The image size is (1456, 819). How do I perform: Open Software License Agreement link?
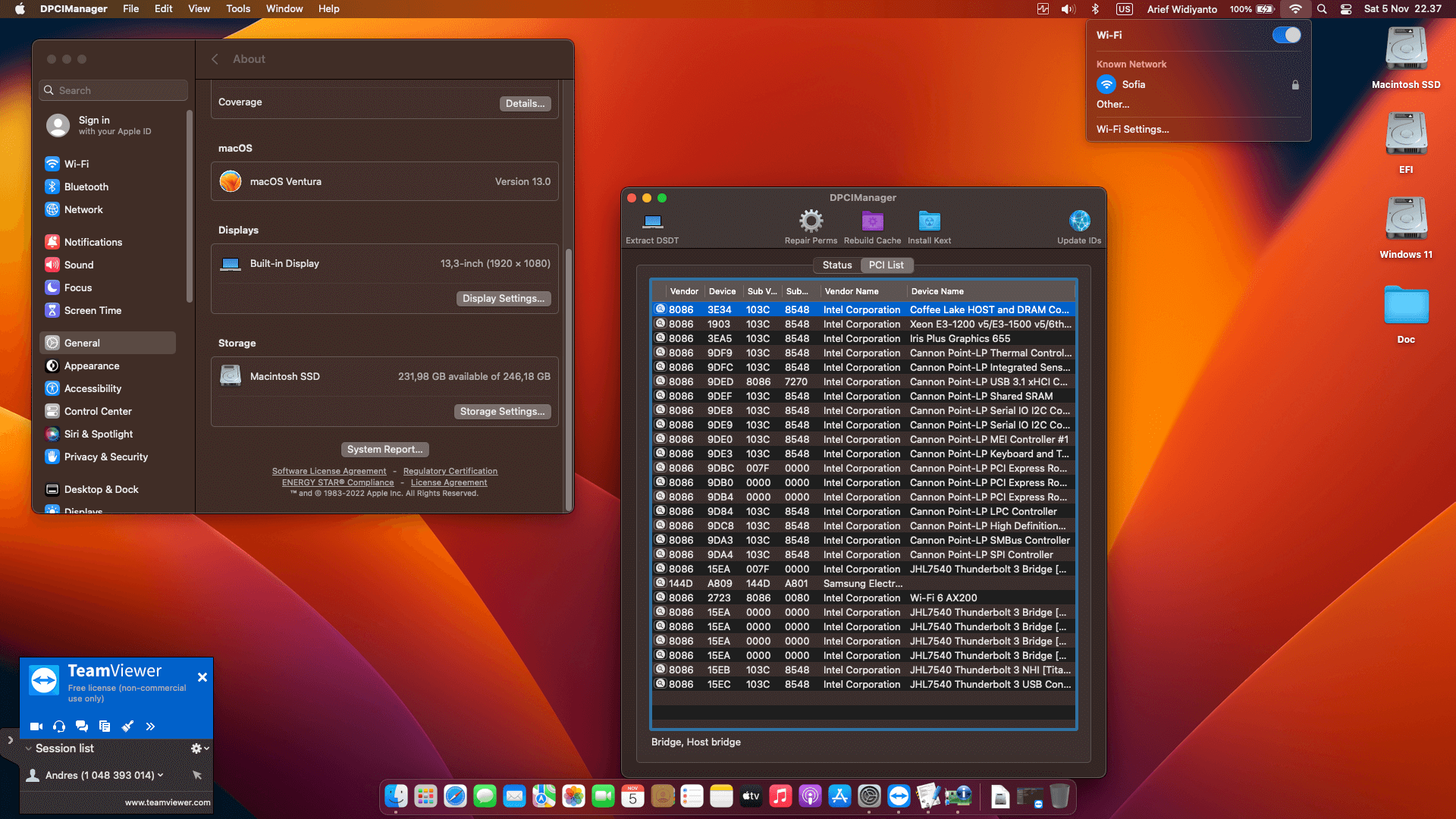pyautogui.click(x=329, y=471)
